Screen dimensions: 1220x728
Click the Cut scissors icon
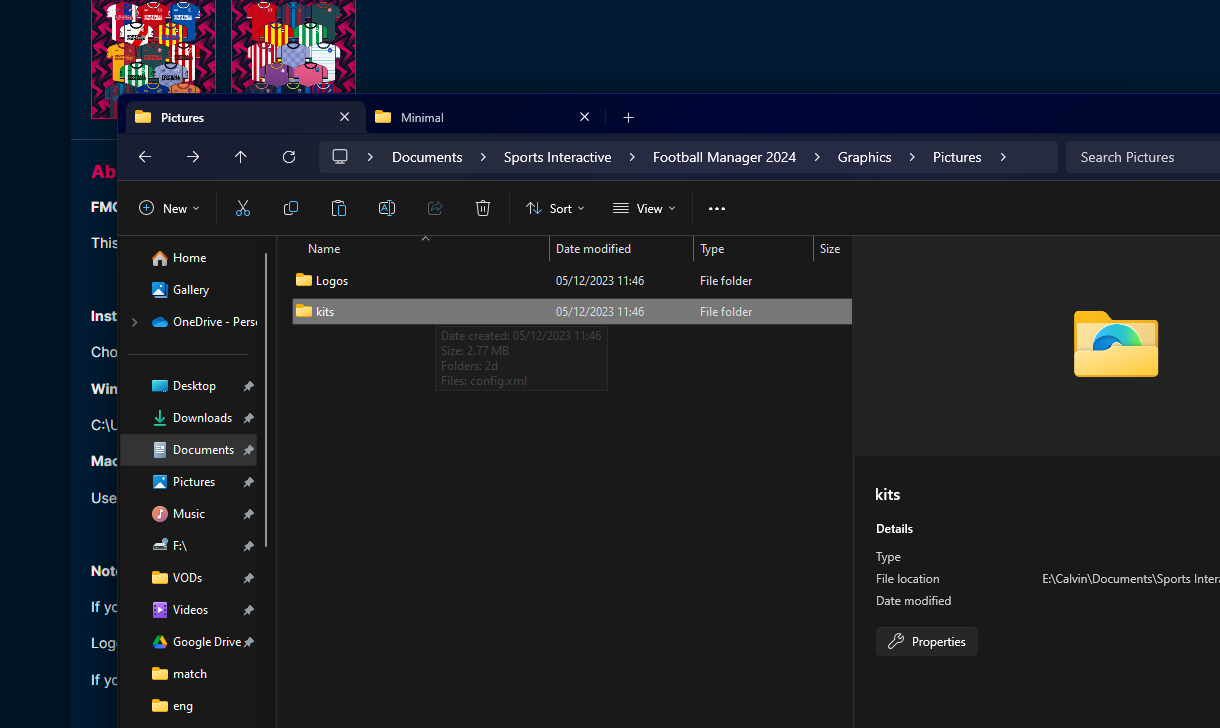tap(243, 208)
